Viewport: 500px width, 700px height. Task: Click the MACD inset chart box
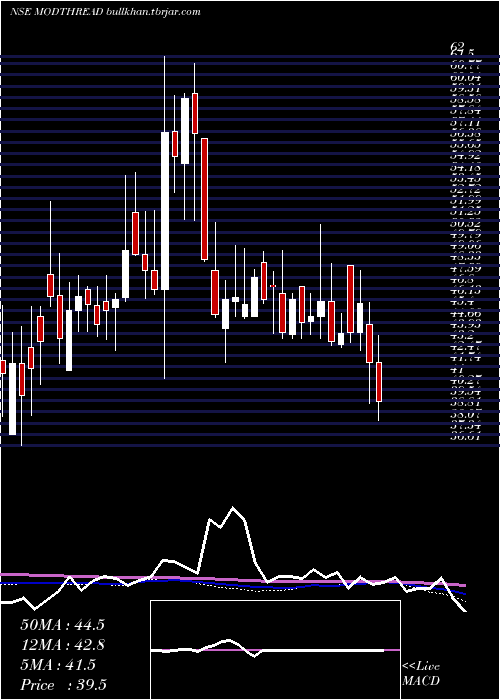(275, 650)
